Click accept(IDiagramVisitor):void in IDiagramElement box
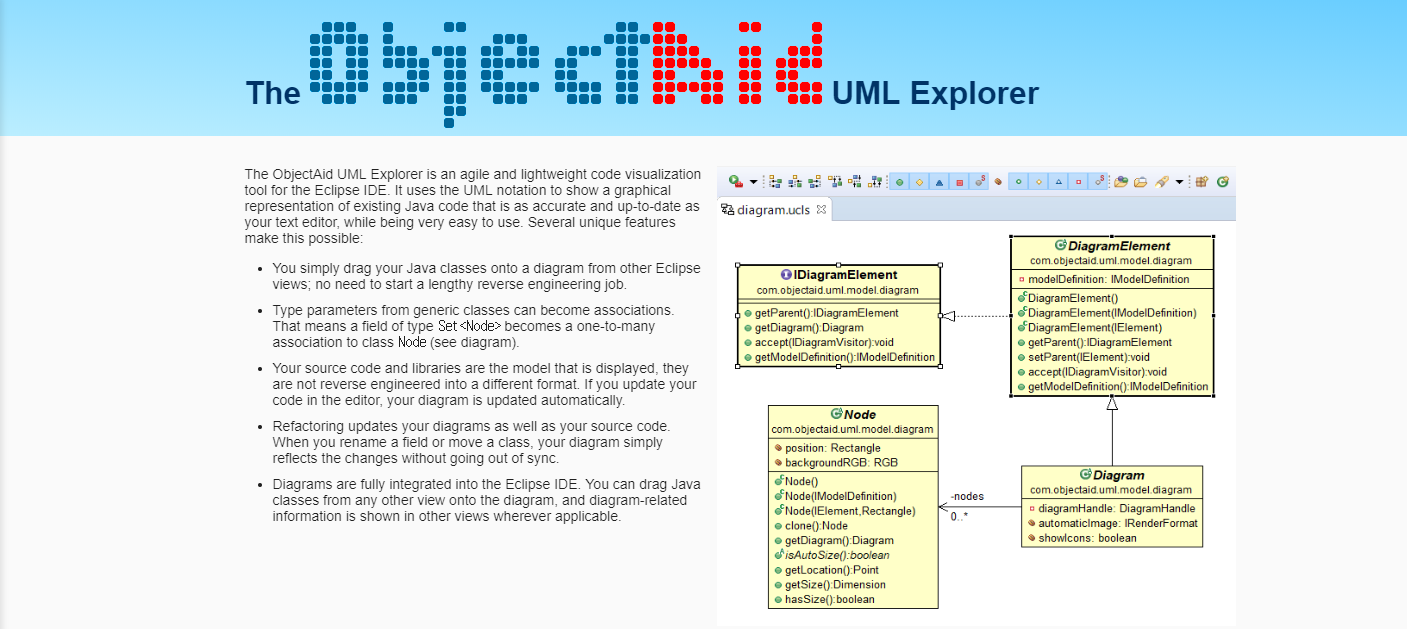Screen dimensions: 1407x629 point(825,342)
